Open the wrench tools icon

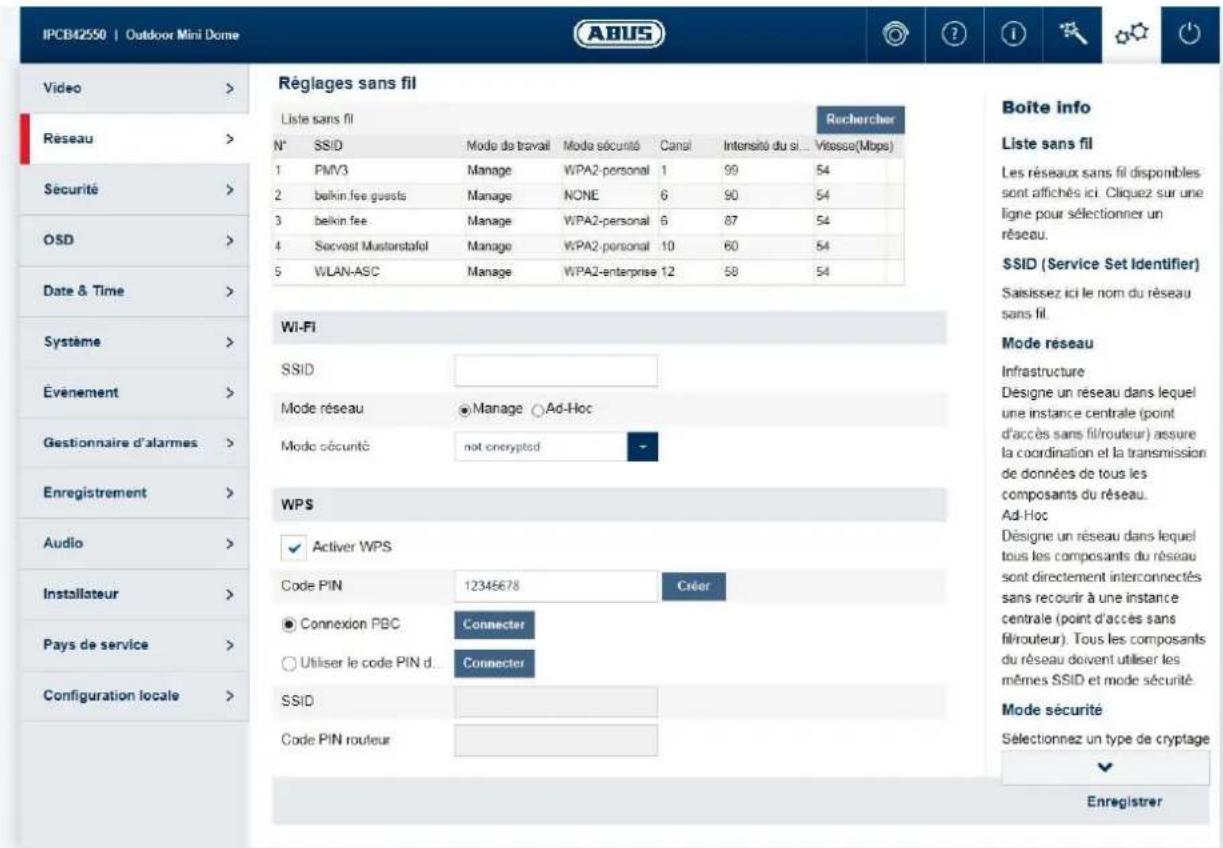point(1071,35)
